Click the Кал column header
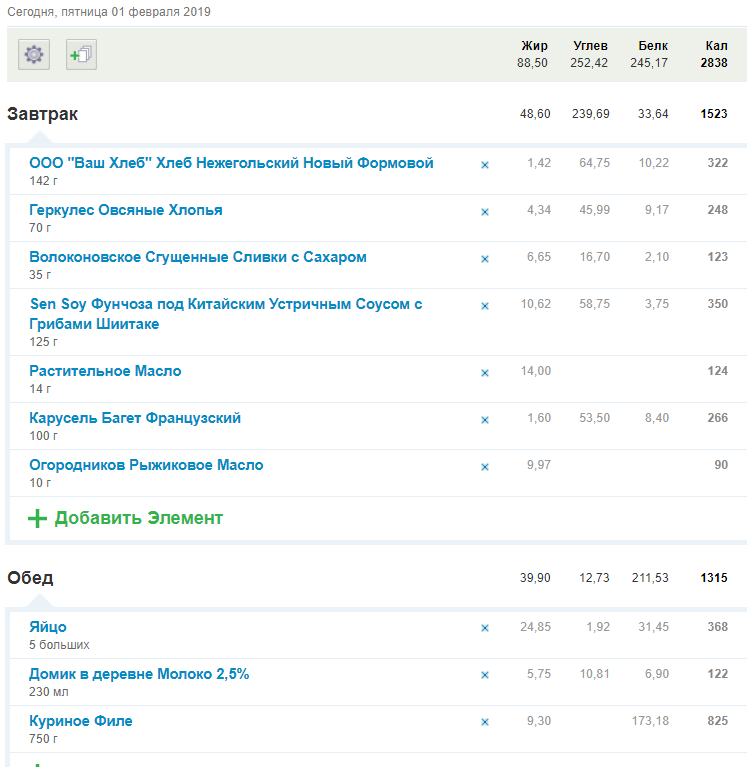 [716, 46]
